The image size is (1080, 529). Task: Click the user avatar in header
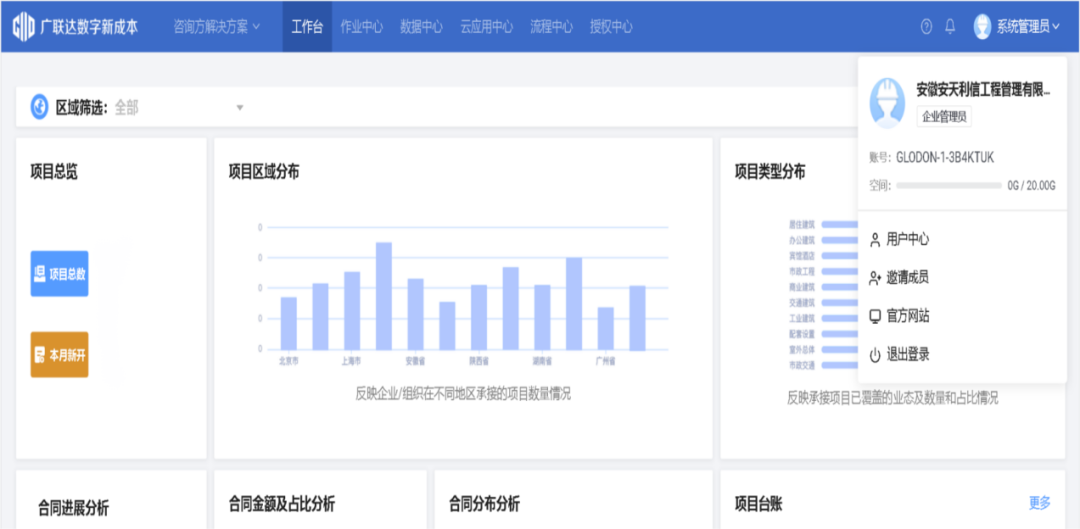click(982, 27)
